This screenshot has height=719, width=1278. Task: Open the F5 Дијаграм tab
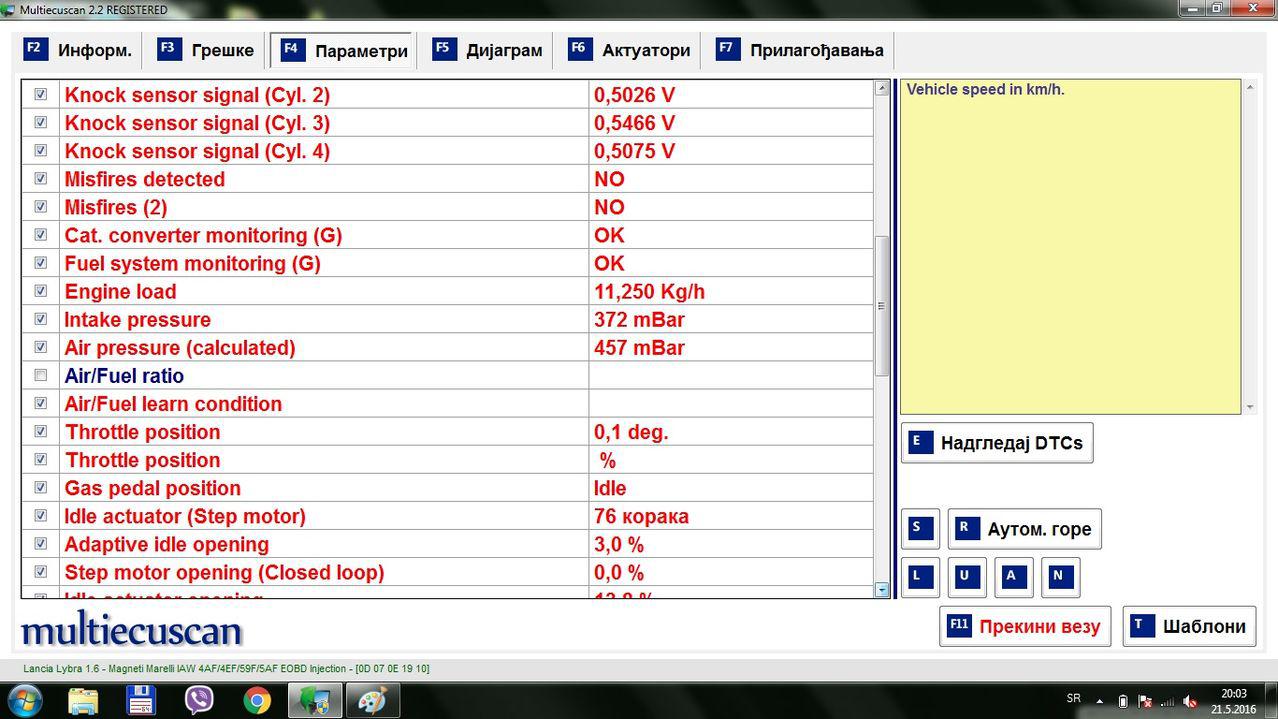488,50
